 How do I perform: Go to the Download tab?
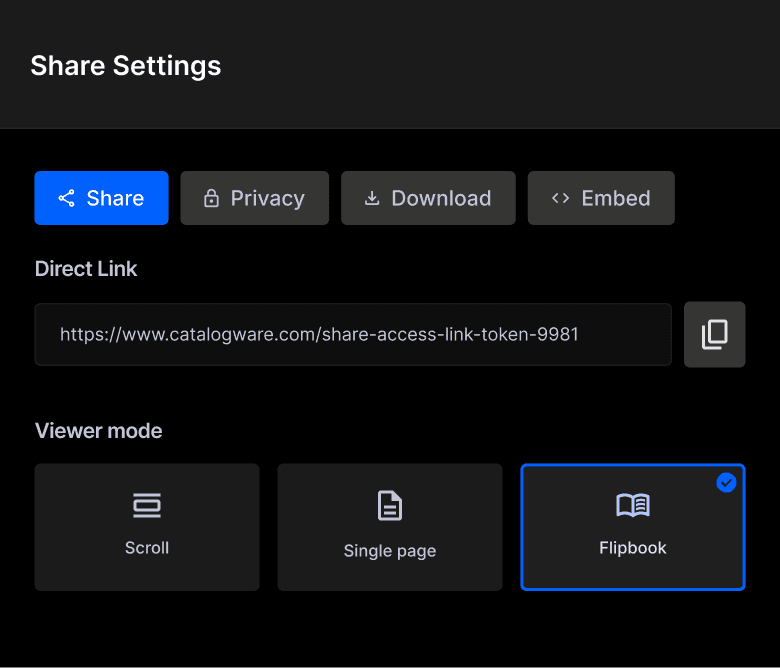click(x=428, y=198)
